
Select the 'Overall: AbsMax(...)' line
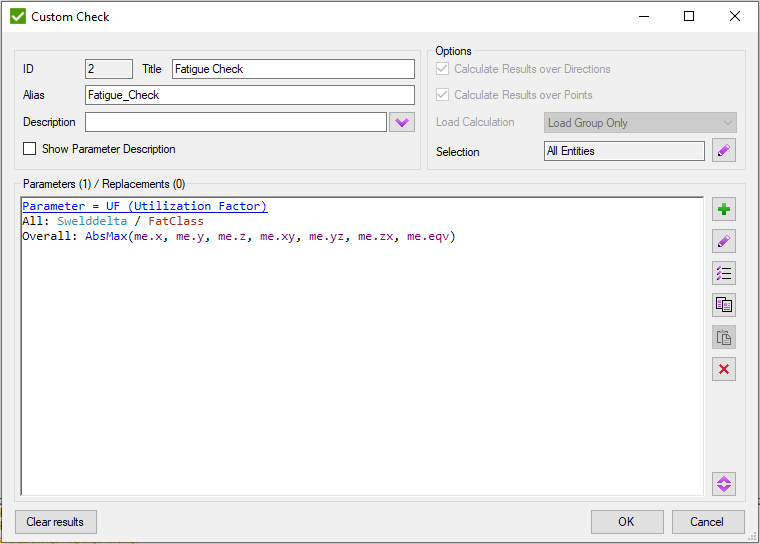click(239, 237)
